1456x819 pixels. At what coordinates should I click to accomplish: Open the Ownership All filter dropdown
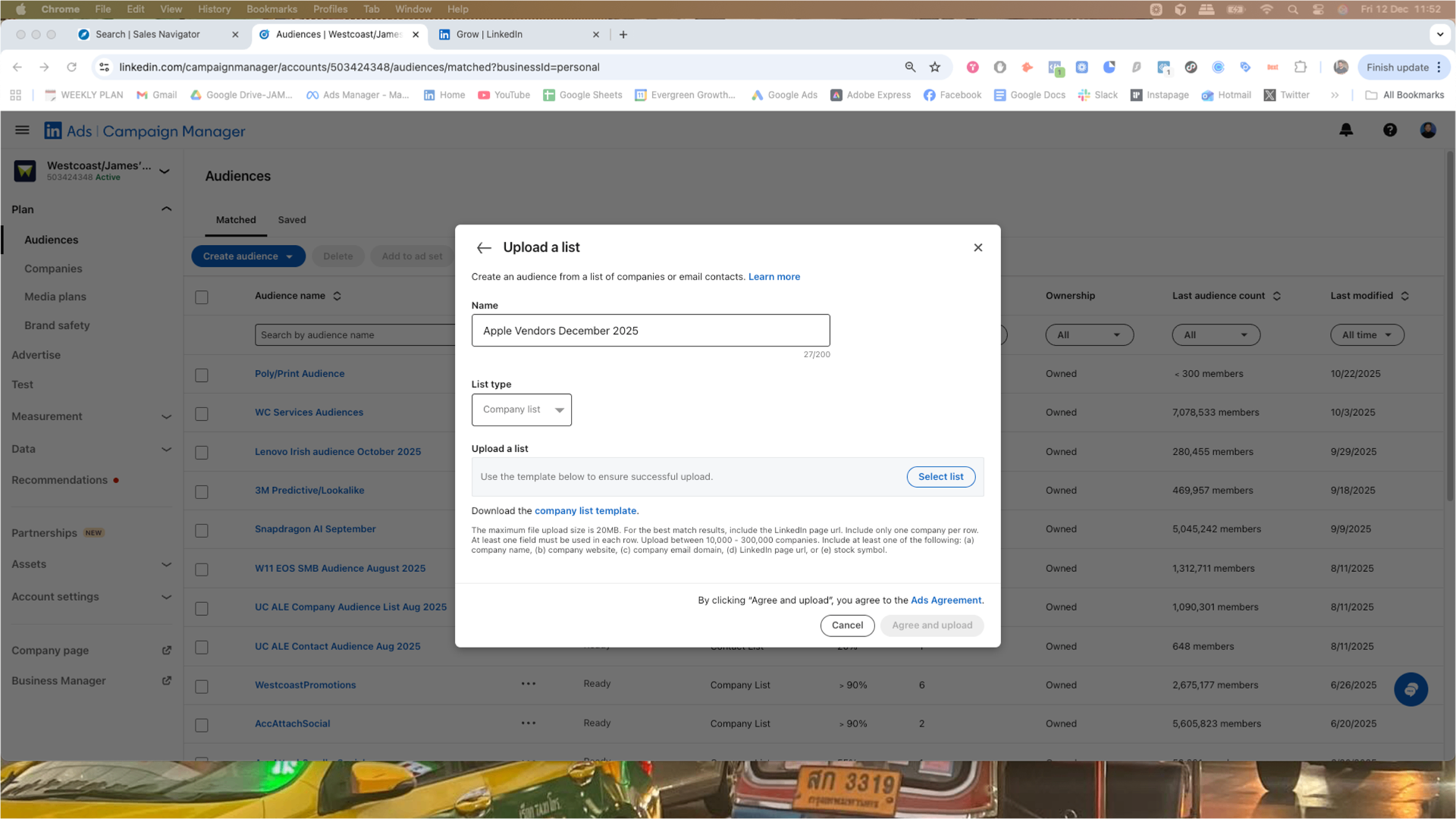coord(1089,335)
